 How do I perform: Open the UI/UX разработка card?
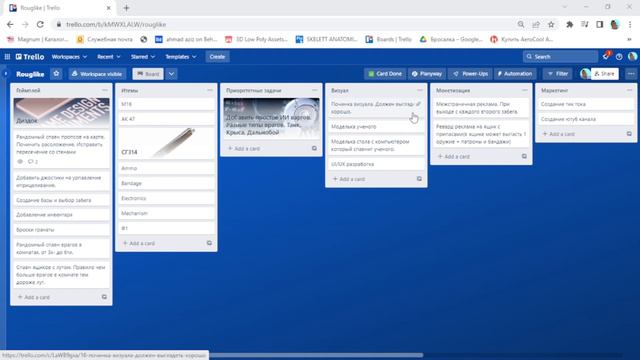(376, 164)
